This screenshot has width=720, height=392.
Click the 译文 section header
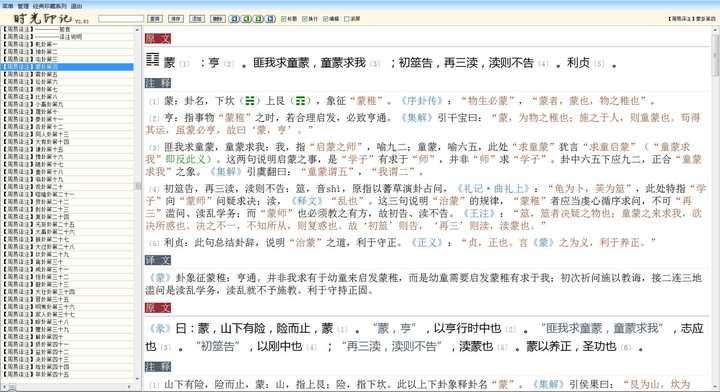(158, 260)
